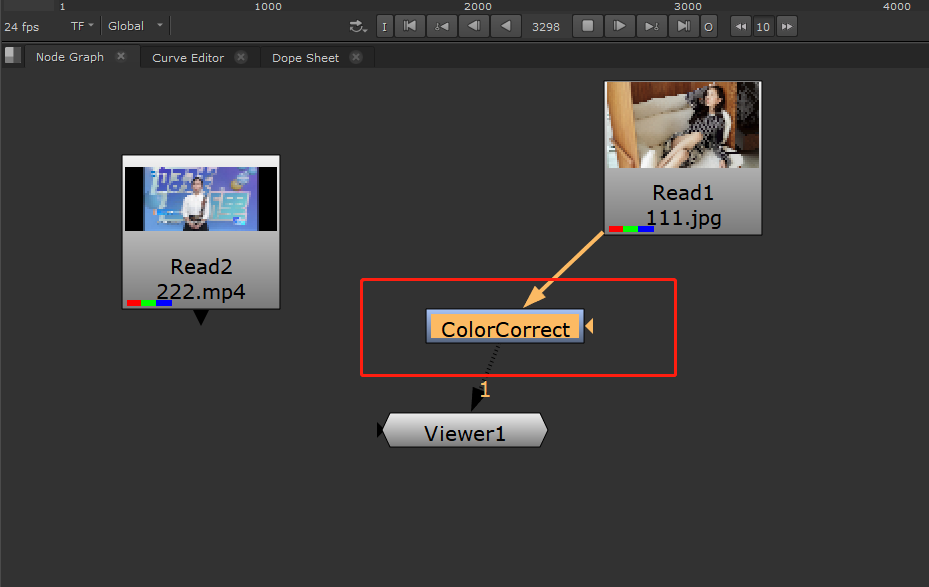The height and width of the screenshot is (587, 929).
Task: Switch to the Dope Sheet tab
Action: click(305, 58)
